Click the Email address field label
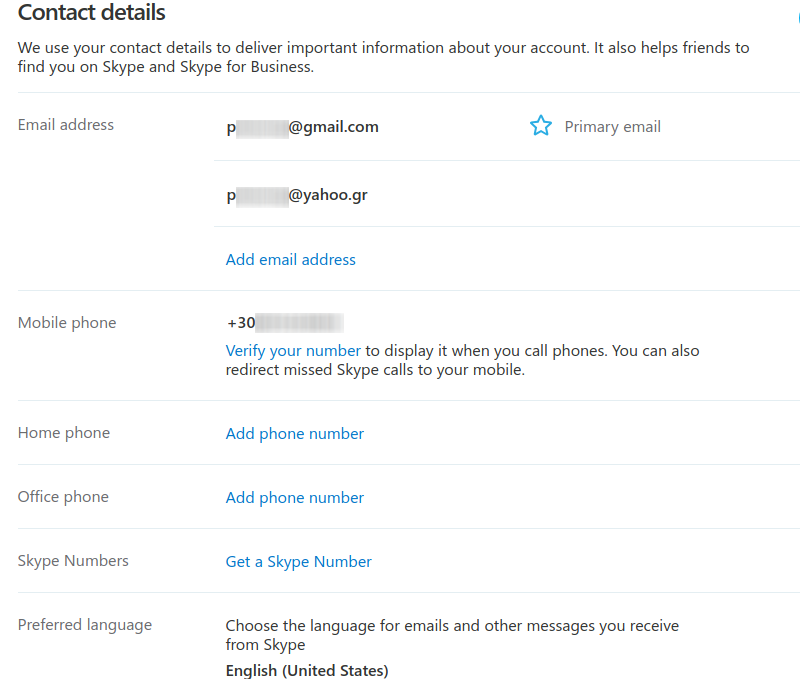800x700 pixels. pos(66,125)
